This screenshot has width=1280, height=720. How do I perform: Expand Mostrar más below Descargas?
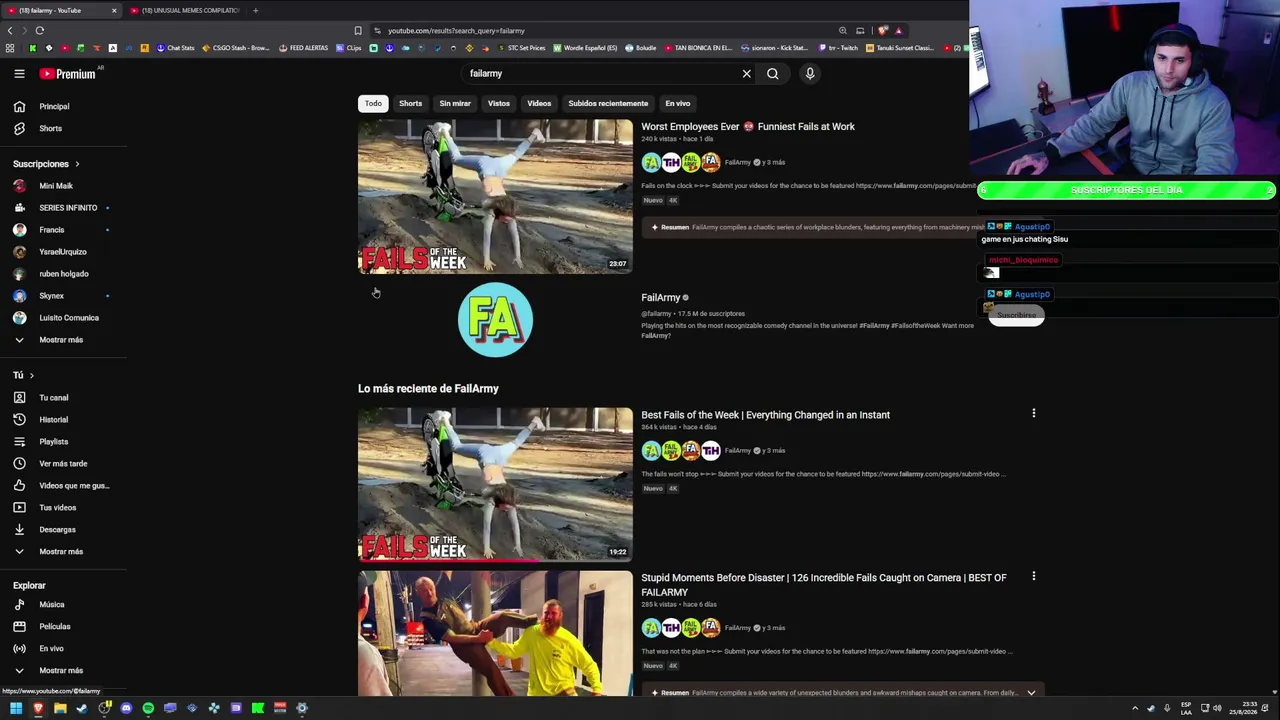coord(63,551)
